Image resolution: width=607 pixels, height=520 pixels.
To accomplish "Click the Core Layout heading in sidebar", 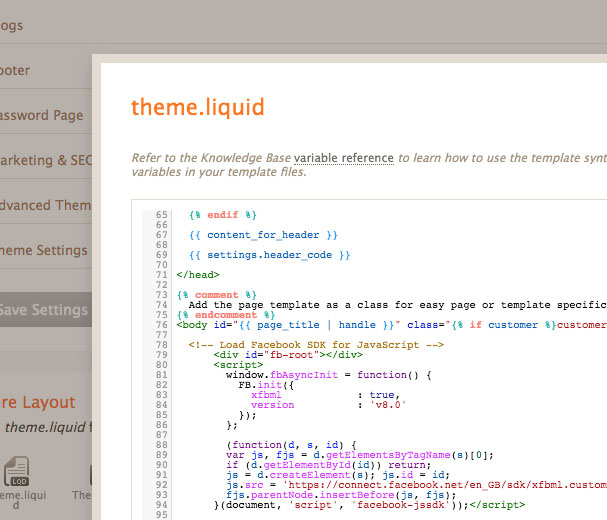I will [38, 403].
